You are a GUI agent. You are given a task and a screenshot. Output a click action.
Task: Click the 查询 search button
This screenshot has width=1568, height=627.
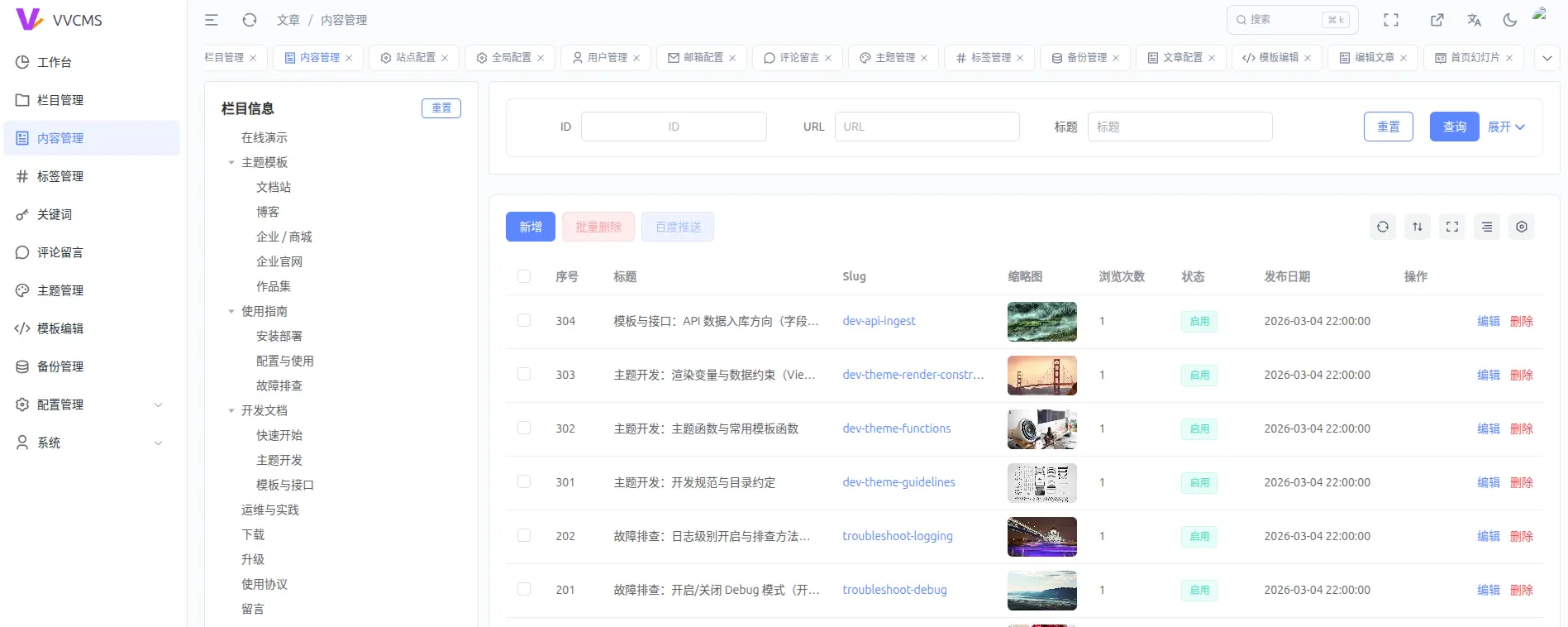tap(1455, 127)
